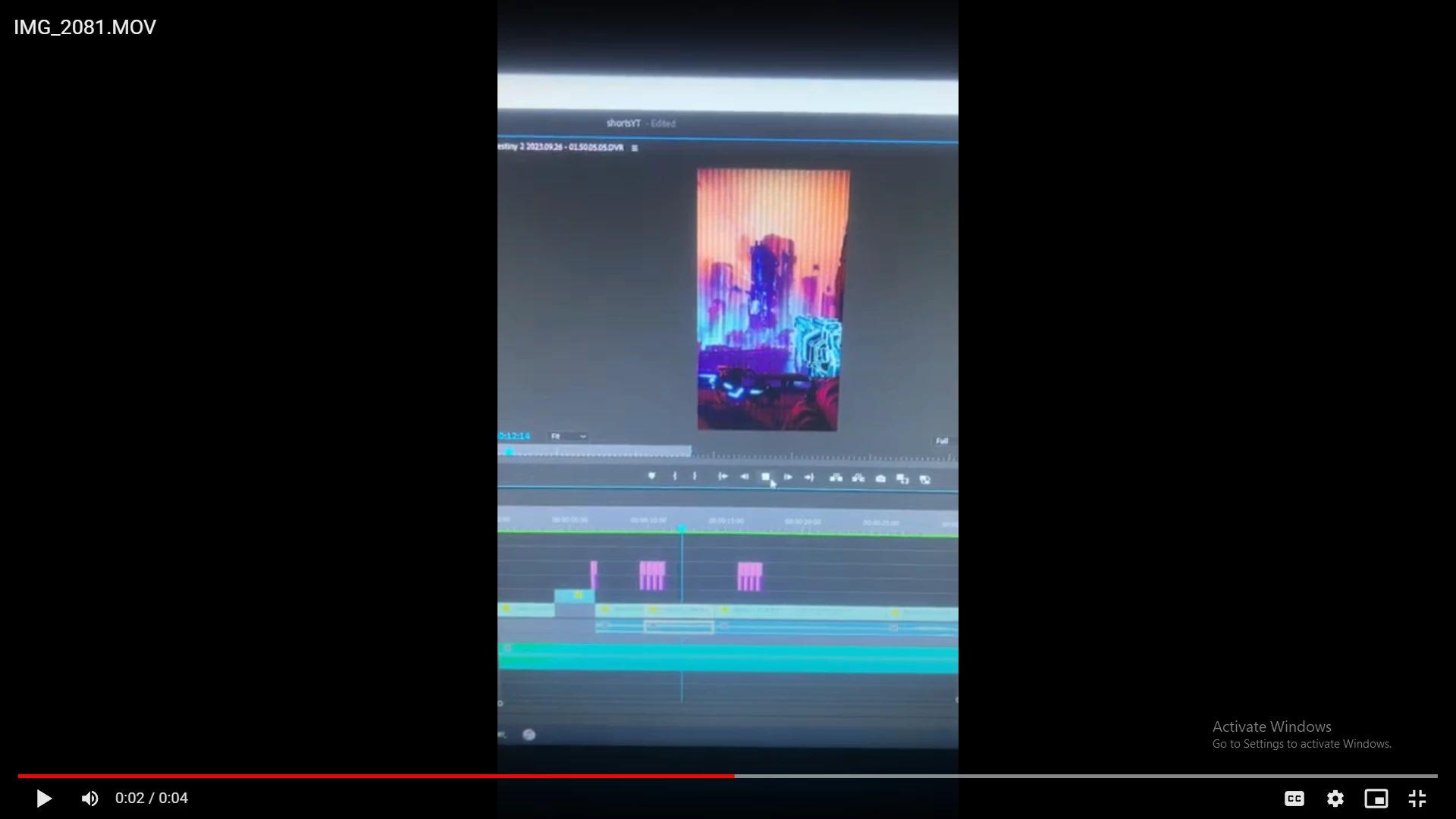Click the cyan timeline playhead marker
Screen dimensions: 1456x819
coord(682,528)
